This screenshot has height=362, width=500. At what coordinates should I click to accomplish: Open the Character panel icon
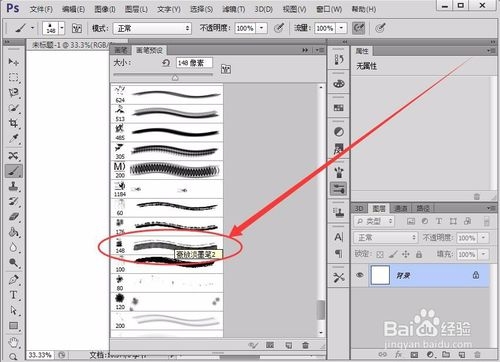point(339,237)
